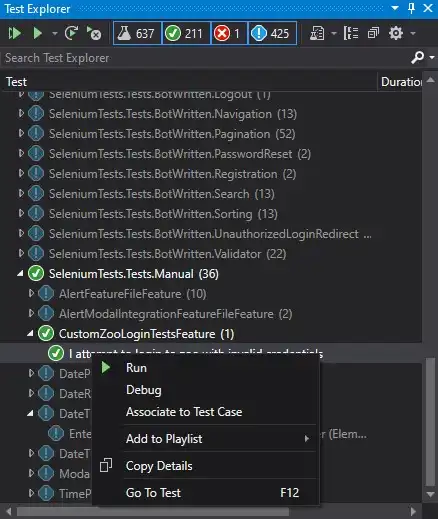Toggle the not run tests filter showing 425
The width and height of the screenshot is (438, 519).
(272, 33)
